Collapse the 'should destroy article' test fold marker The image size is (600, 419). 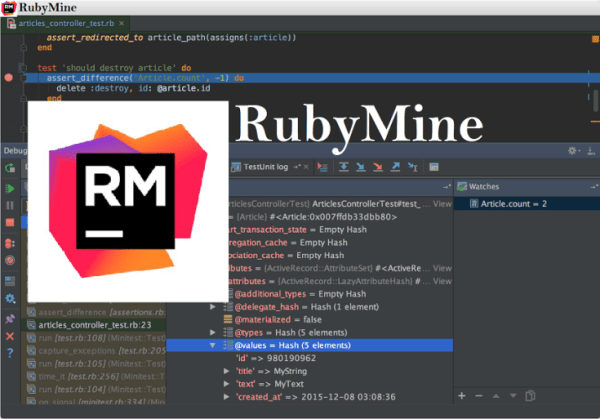coord(23,68)
